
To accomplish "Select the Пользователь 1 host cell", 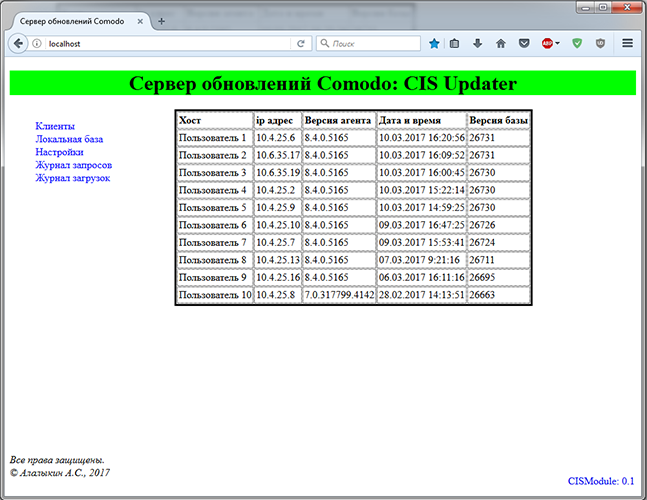I will pos(215,138).
